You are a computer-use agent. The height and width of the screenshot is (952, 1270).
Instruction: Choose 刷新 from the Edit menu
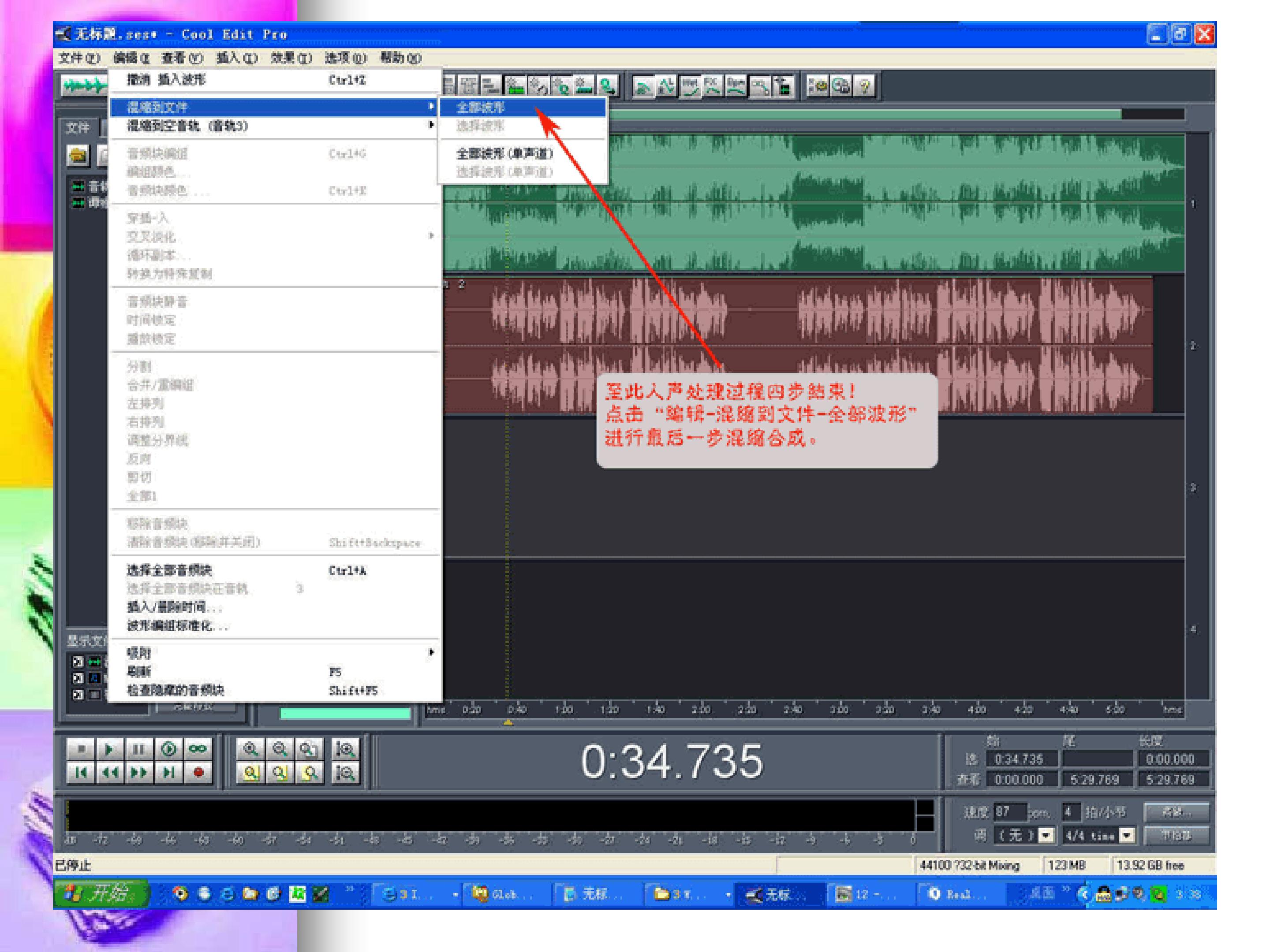tap(276, 671)
